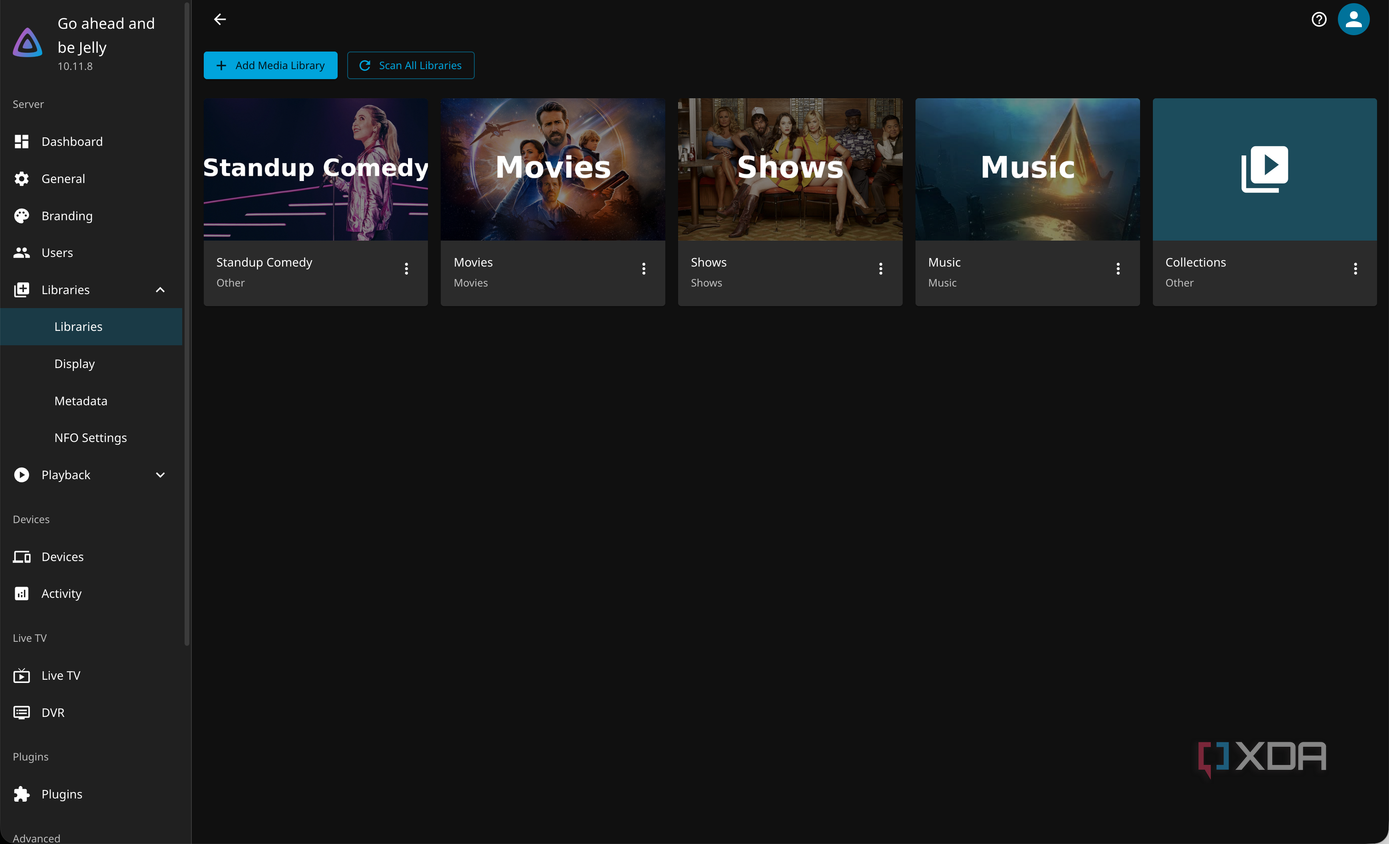Screen dimensions: 1389x844
Task: Click the 'Users' sidebar label text
Action: tap(57, 252)
